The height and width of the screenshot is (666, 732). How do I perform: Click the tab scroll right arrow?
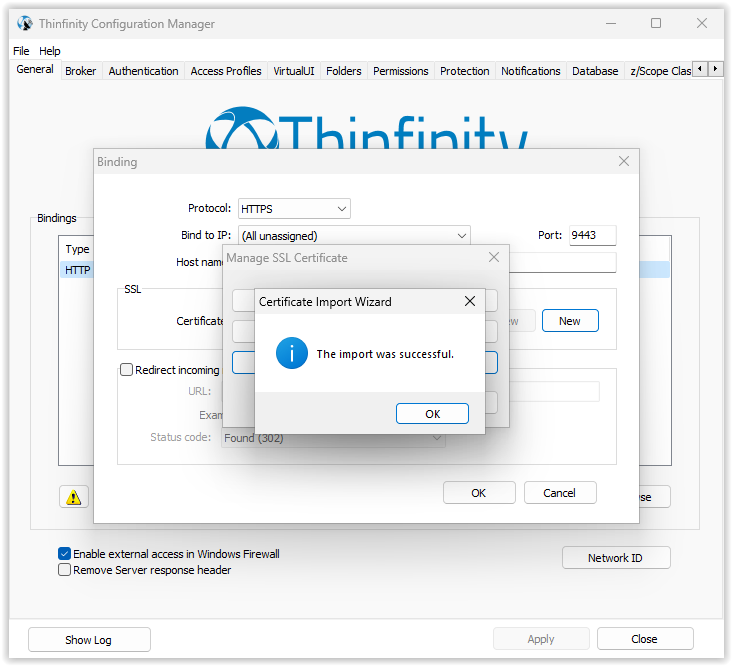715,69
